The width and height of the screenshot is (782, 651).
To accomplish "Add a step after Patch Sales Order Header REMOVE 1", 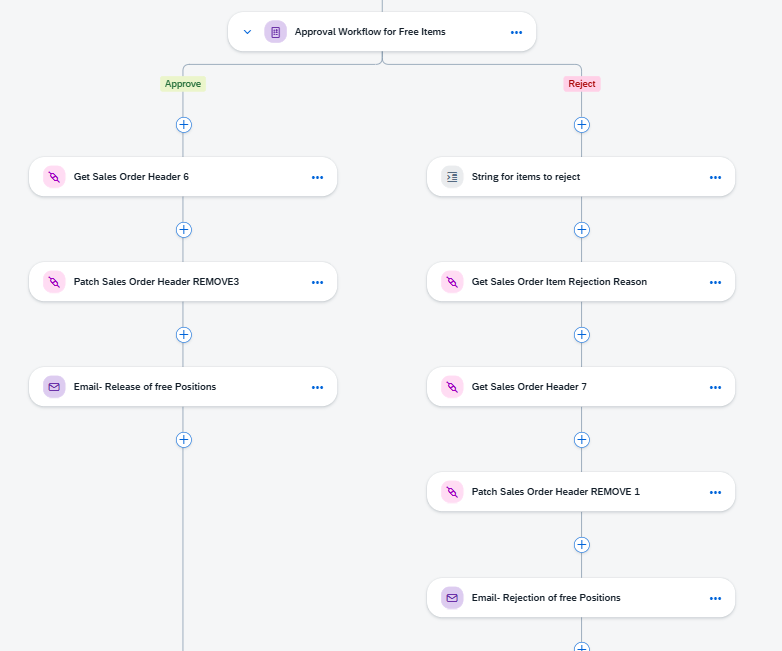I will [x=582, y=544].
